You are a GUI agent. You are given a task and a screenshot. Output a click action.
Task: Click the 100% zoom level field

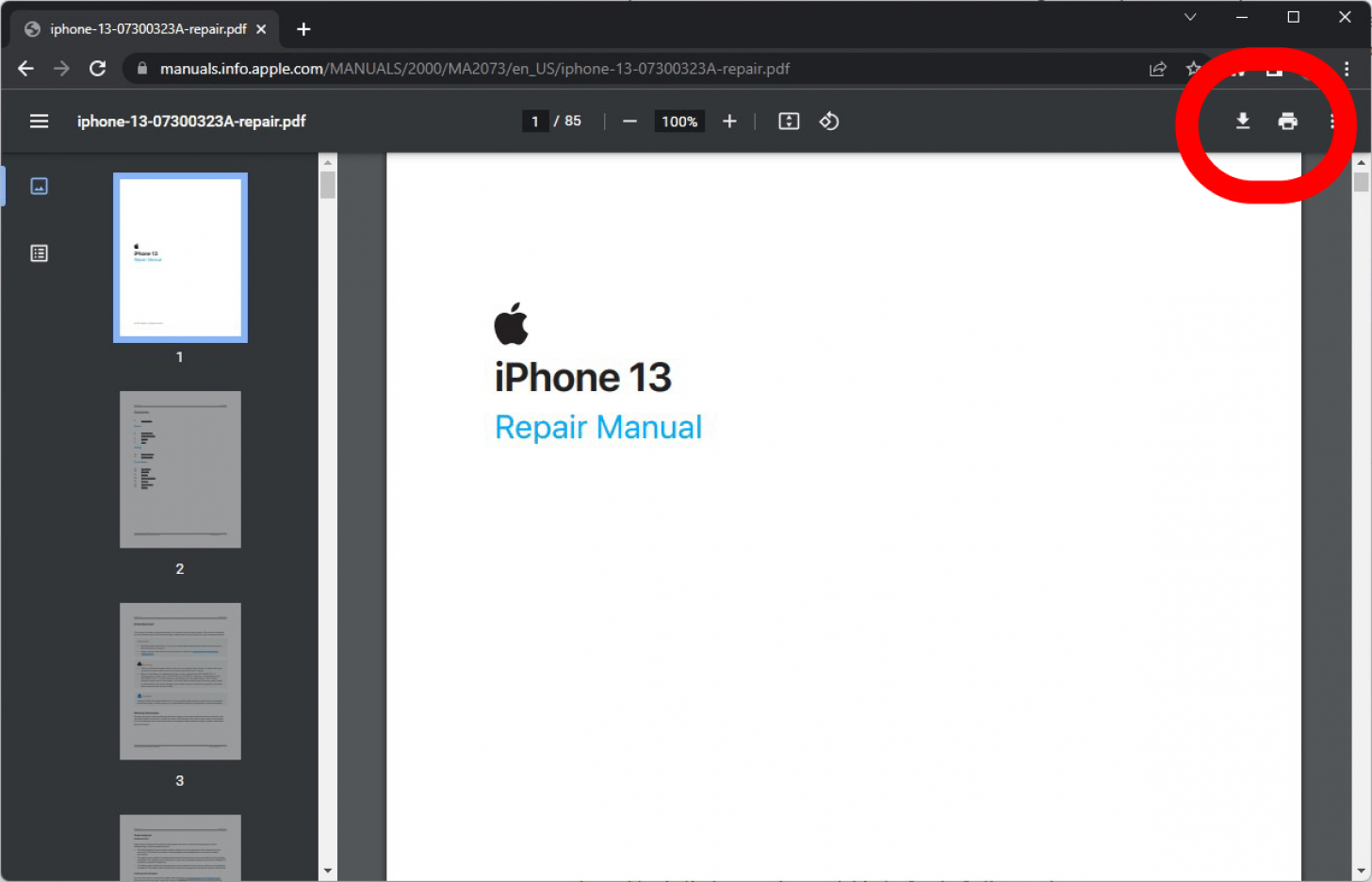tap(679, 122)
